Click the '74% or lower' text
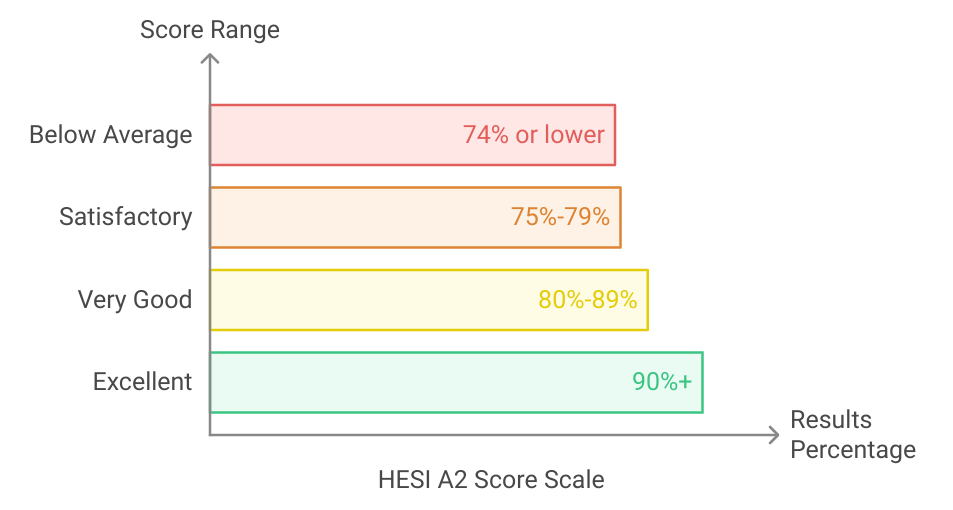 pyautogui.click(x=534, y=134)
